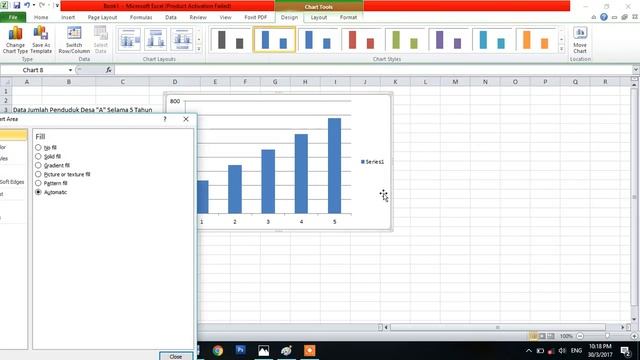The height and width of the screenshot is (360, 640).
Task: Apply the second chart layout
Action: tap(156, 40)
